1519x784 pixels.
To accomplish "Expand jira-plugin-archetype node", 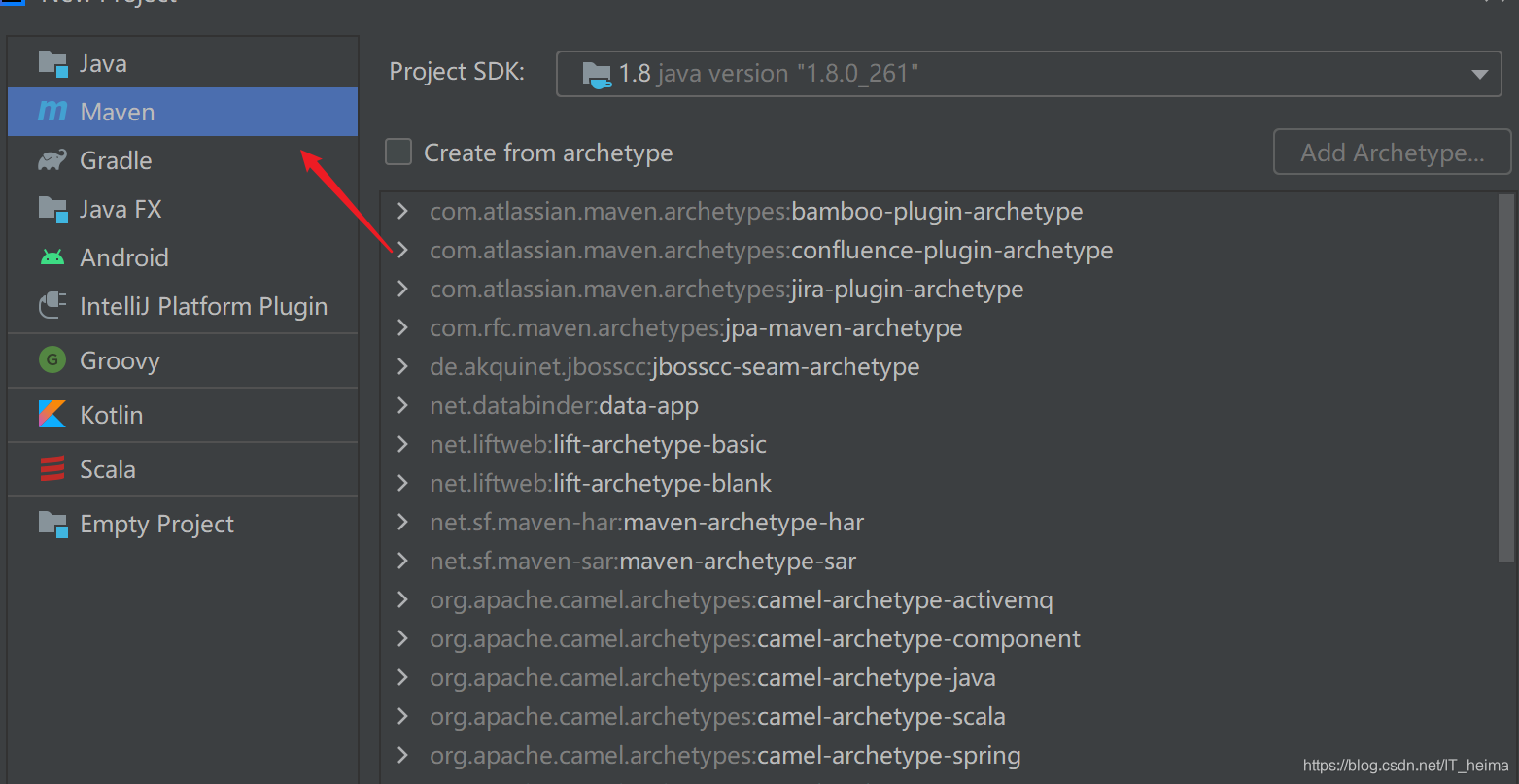I will click(x=402, y=289).
